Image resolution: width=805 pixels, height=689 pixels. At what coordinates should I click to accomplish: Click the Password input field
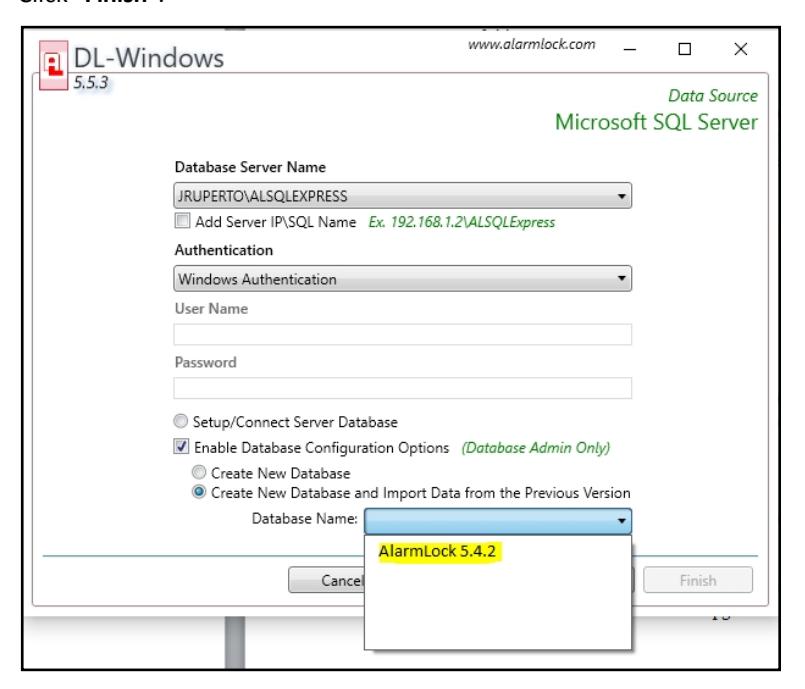402,388
